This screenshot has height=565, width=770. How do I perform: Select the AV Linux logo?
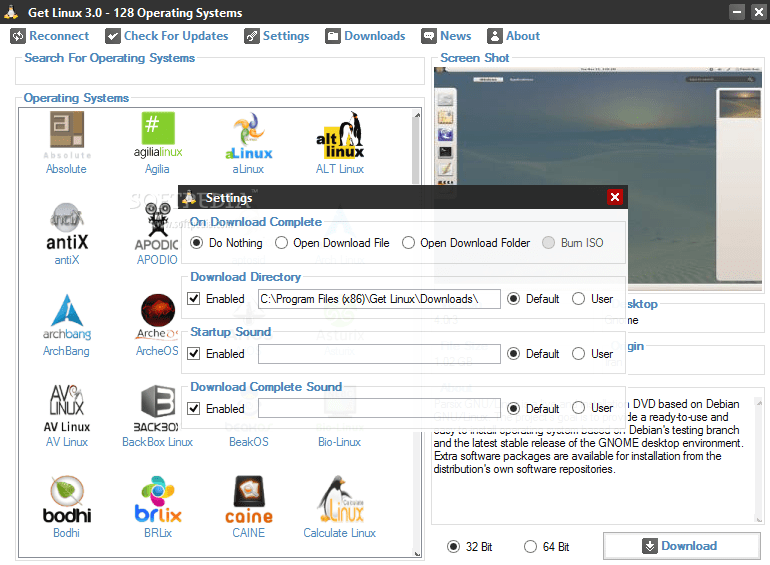click(67, 408)
